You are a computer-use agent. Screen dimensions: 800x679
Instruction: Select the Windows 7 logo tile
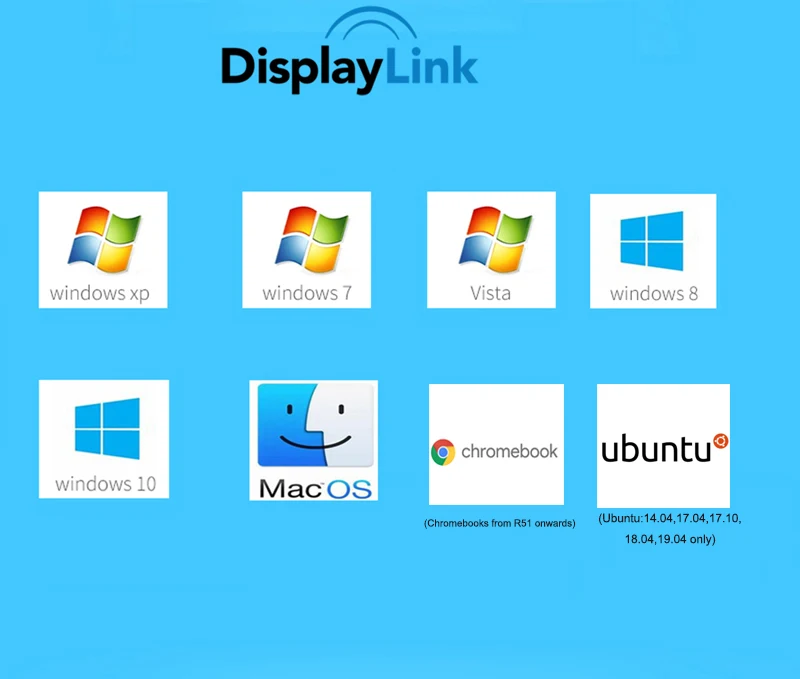click(306, 249)
